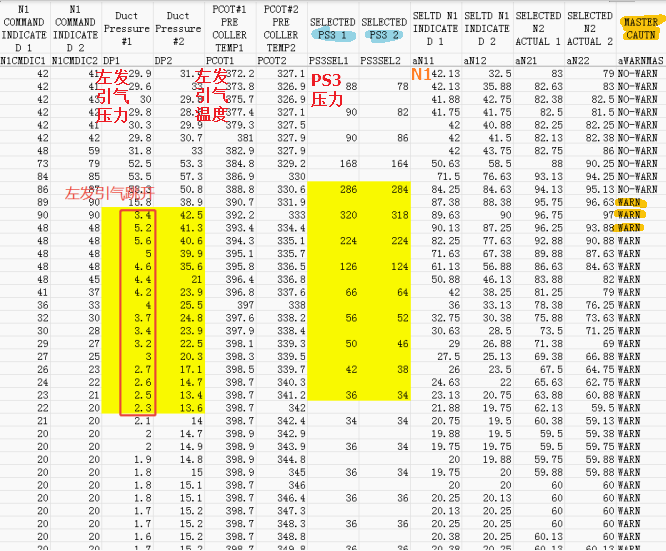Screen dimensions: 666x551
Task: Click the SELTD N1 INDICATE D 1 header
Action: point(436,28)
